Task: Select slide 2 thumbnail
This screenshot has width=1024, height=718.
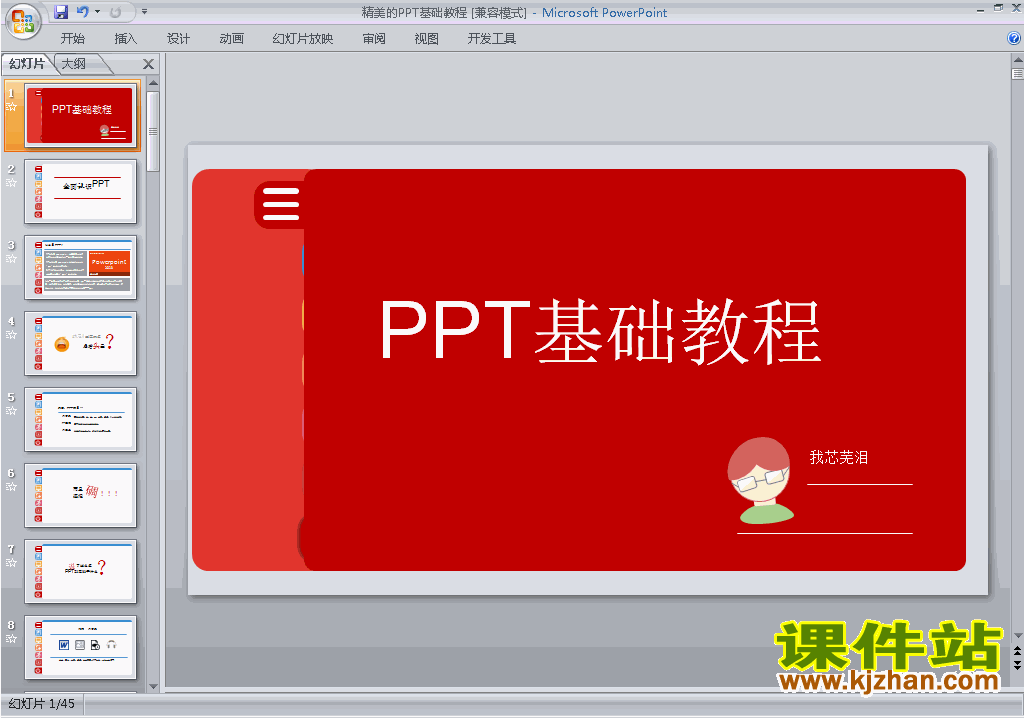Action: point(80,191)
